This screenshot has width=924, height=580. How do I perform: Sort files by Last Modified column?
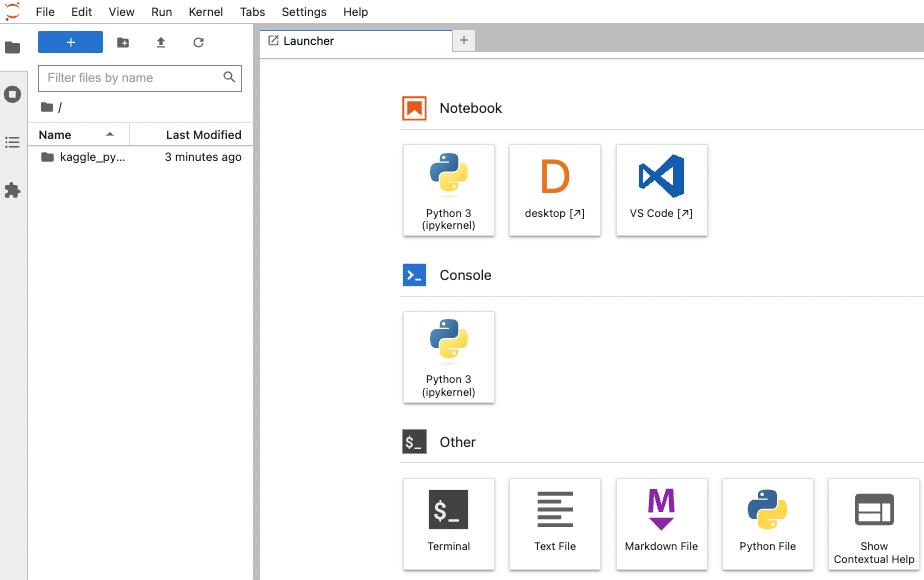click(203, 135)
